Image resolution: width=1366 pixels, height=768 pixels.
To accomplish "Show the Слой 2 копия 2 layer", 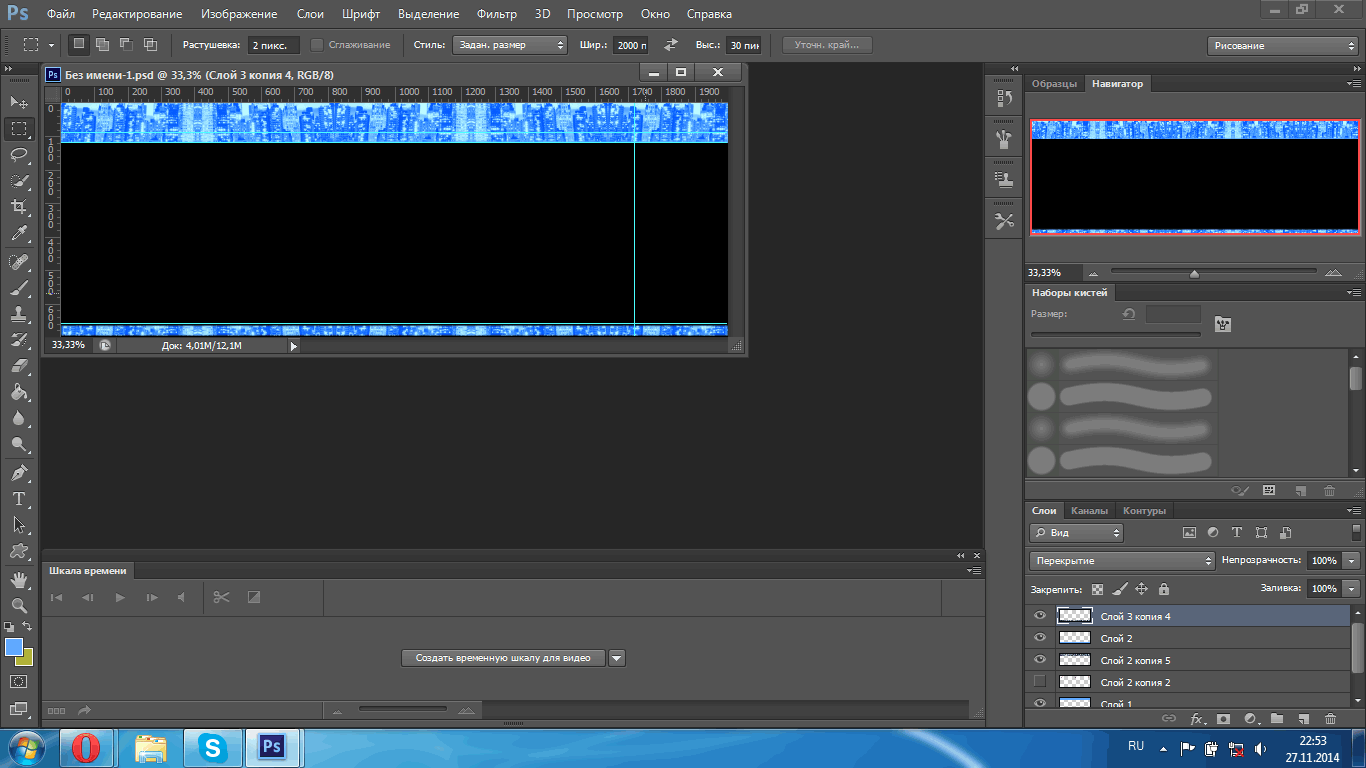I will click(1040, 682).
